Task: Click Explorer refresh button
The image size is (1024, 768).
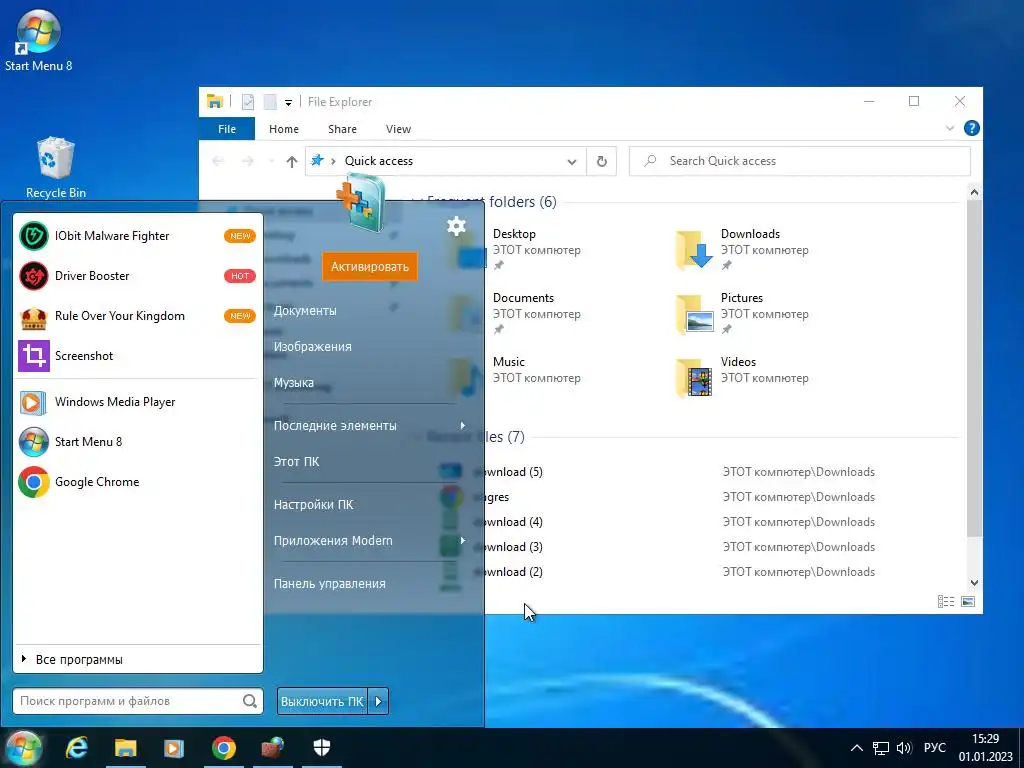Action: (x=601, y=161)
